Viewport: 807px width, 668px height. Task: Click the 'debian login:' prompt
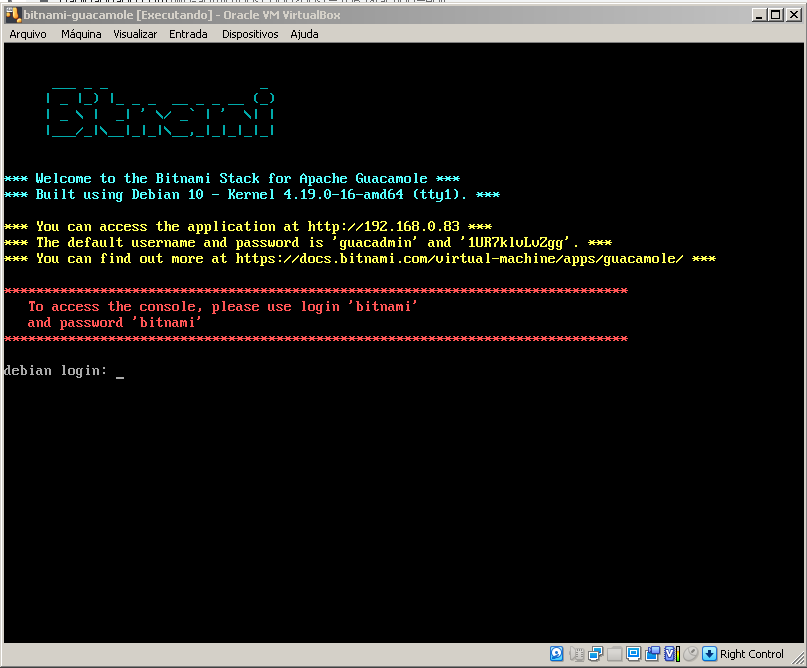56,371
